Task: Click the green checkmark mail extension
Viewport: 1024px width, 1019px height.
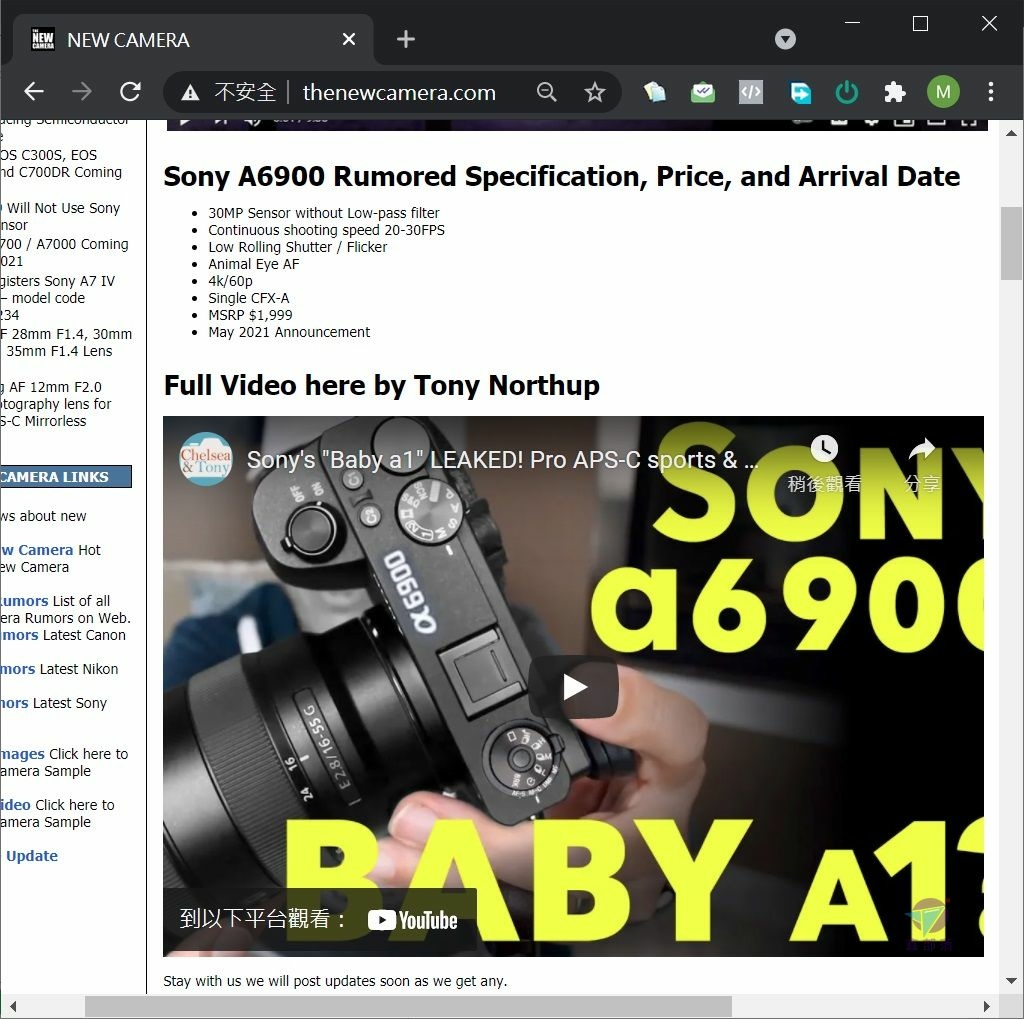Action: (x=703, y=92)
